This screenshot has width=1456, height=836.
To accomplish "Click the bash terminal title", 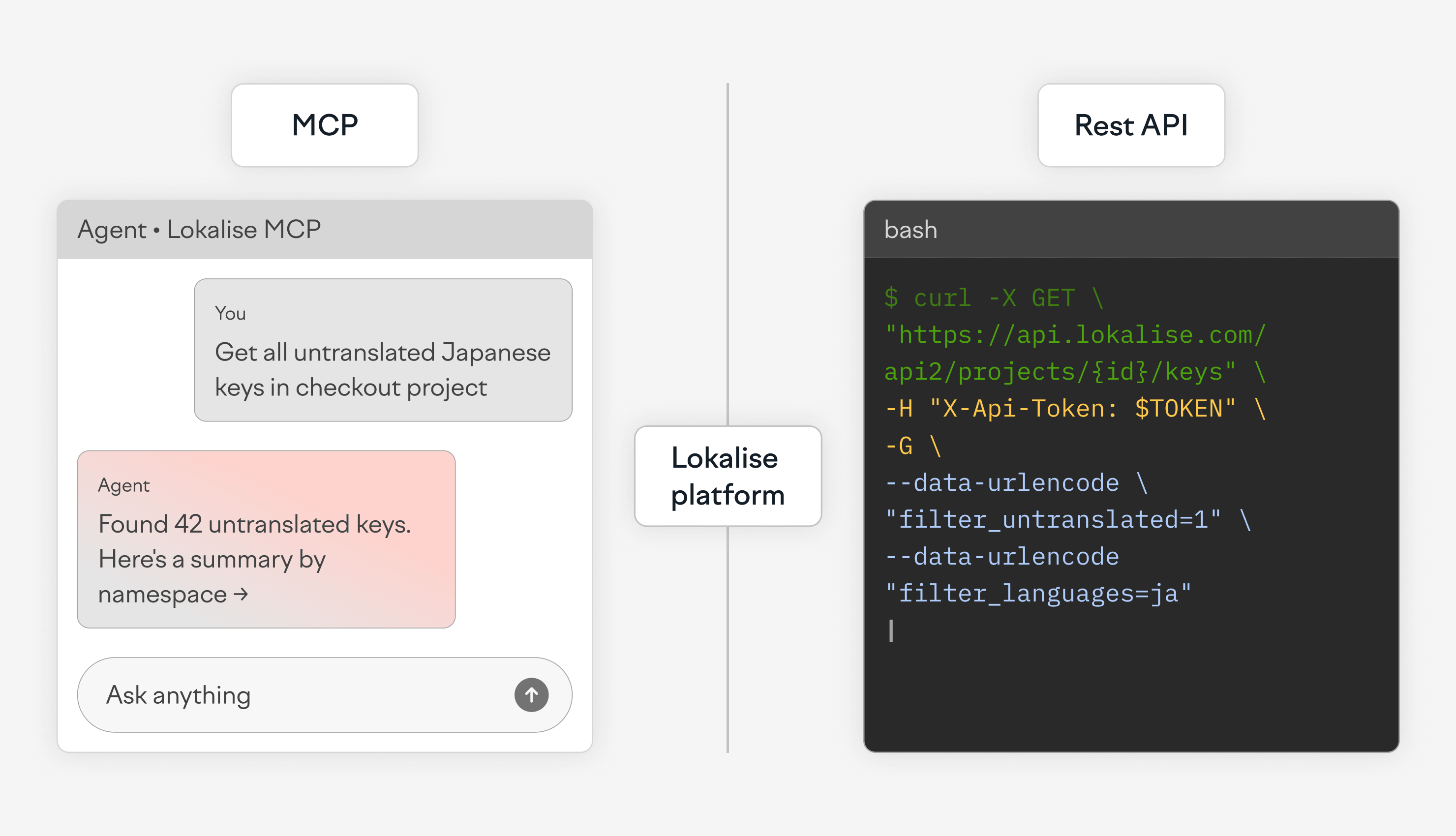I will [910, 230].
